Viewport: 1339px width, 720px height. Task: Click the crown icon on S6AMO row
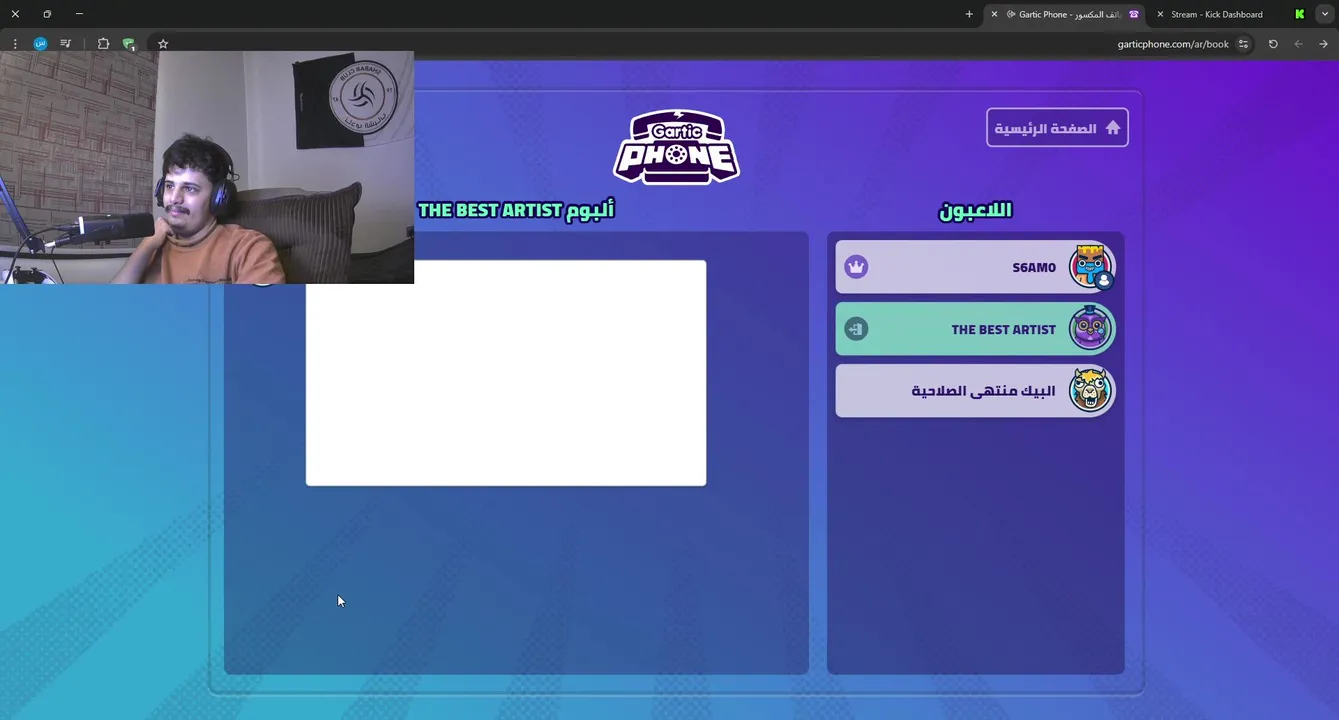point(856,267)
